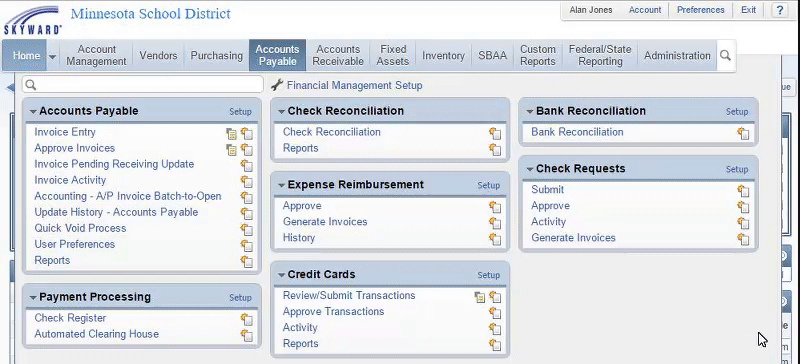Open Setup for Bank Reconciliation section
This screenshot has height=364, width=800.
click(x=737, y=112)
